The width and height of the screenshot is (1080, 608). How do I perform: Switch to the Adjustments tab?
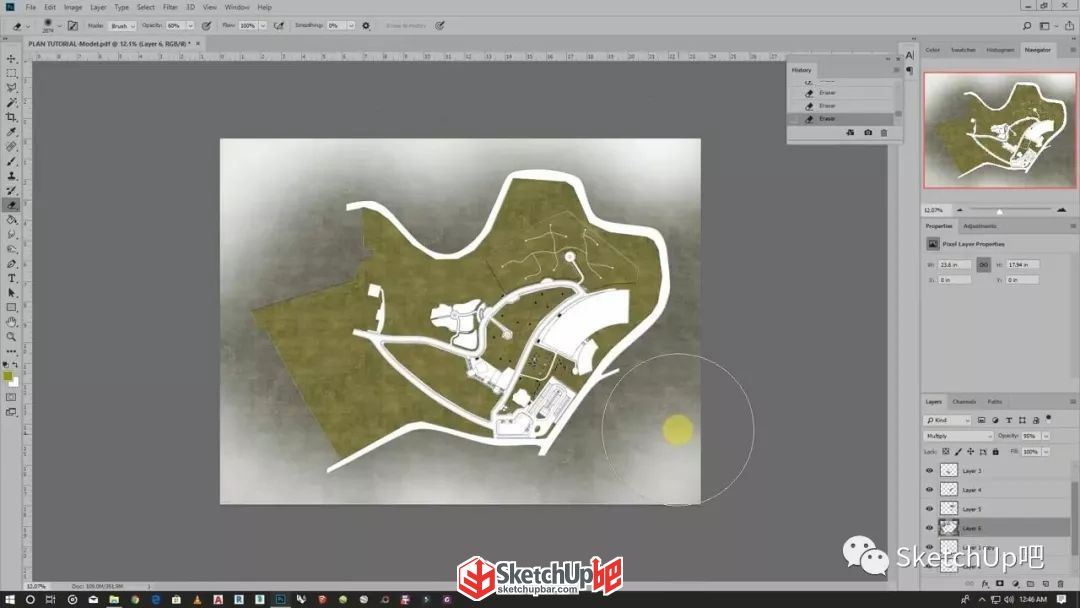(x=980, y=226)
